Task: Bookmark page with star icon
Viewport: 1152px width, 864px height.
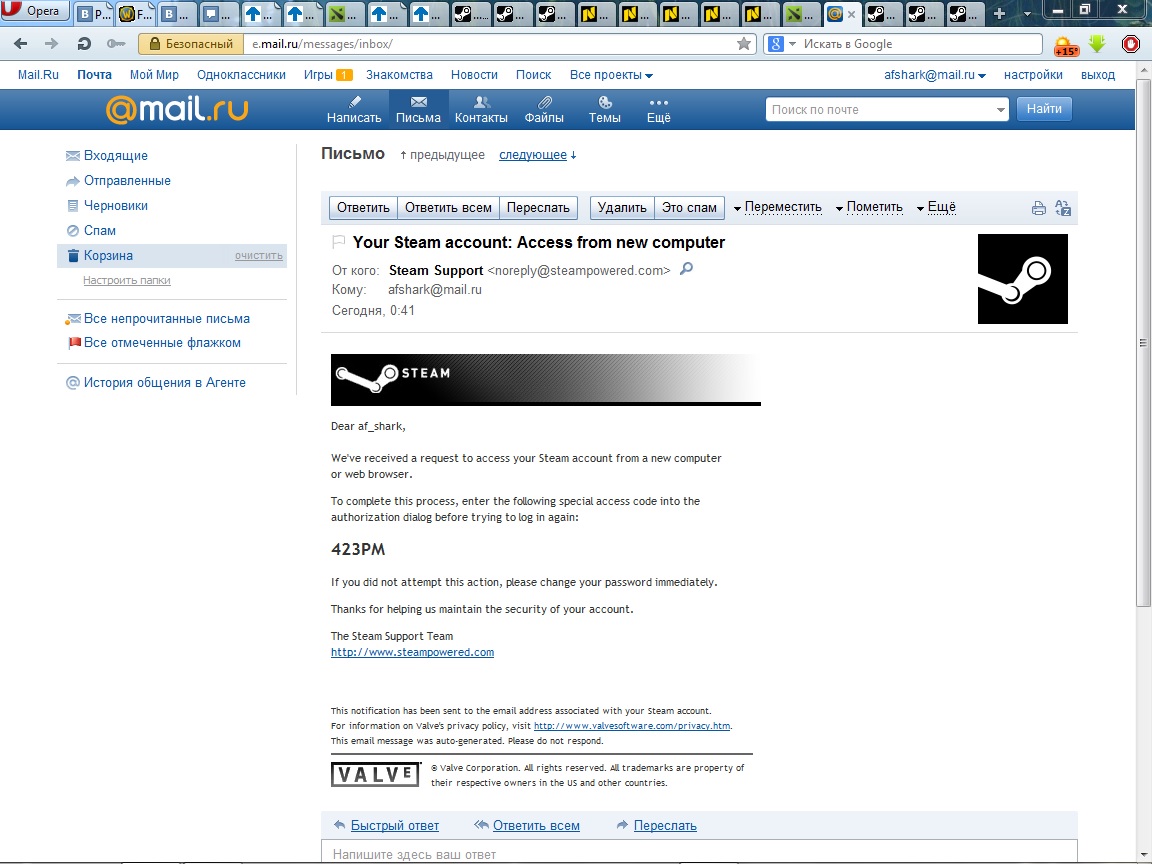Action: pyautogui.click(x=744, y=44)
